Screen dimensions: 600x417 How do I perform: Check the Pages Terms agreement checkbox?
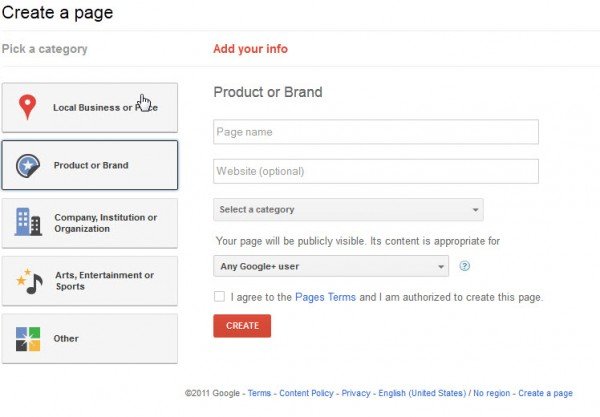click(219, 296)
